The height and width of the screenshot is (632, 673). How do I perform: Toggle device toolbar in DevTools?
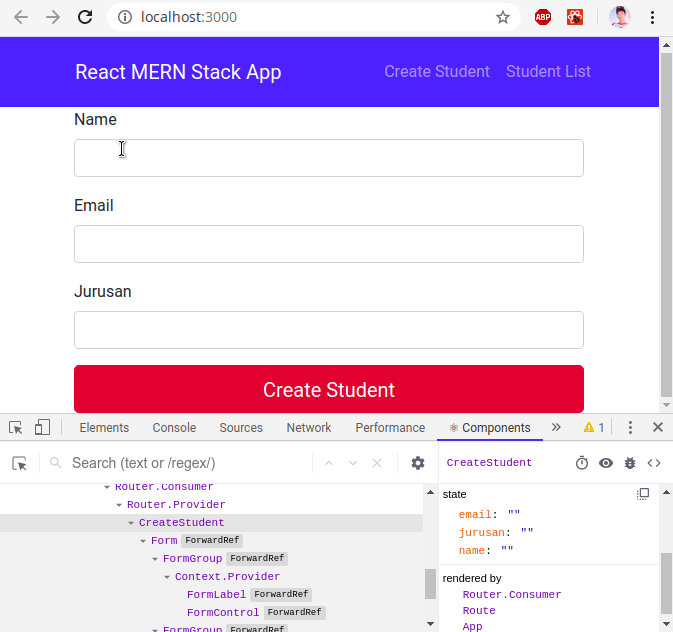(x=42, y=428)
